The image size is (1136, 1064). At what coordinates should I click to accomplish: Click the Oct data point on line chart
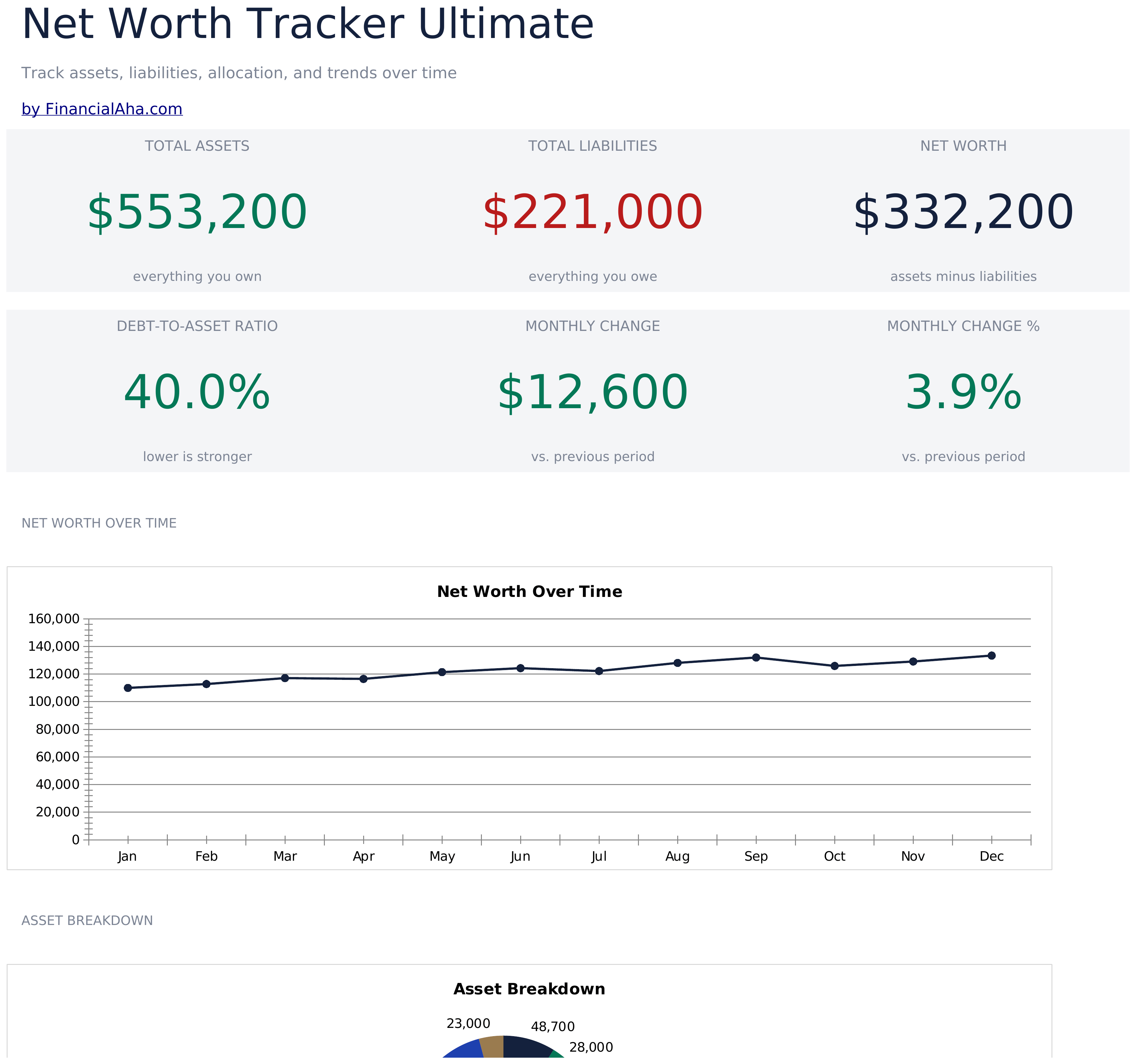tap(835, 666)
